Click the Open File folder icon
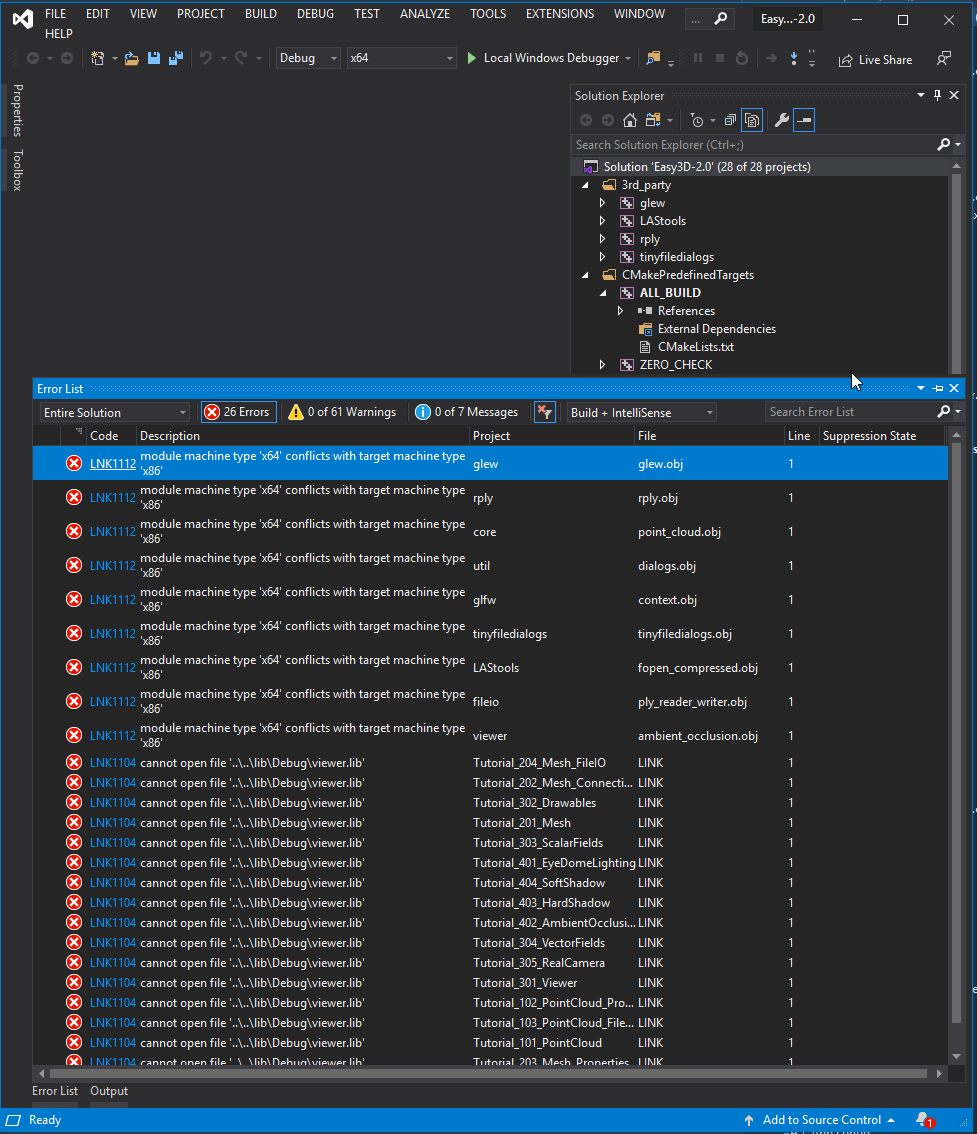Viewport: 977px width, 1134px height. pos(132,59)
